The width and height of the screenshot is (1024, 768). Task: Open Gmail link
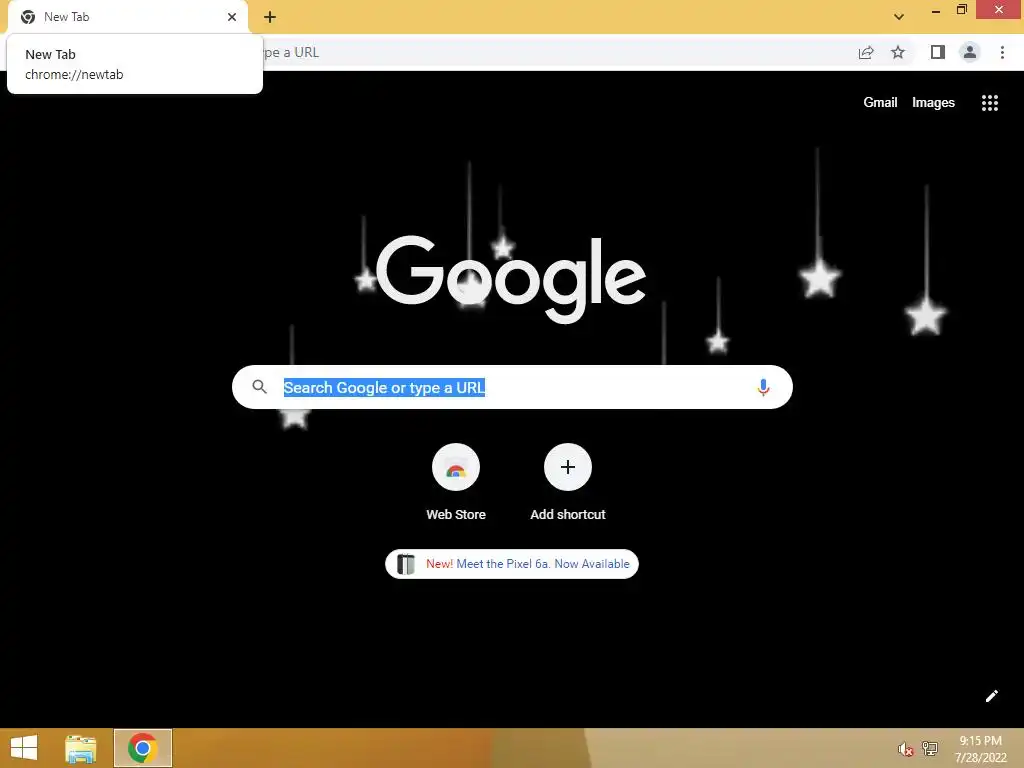point(880,103)
